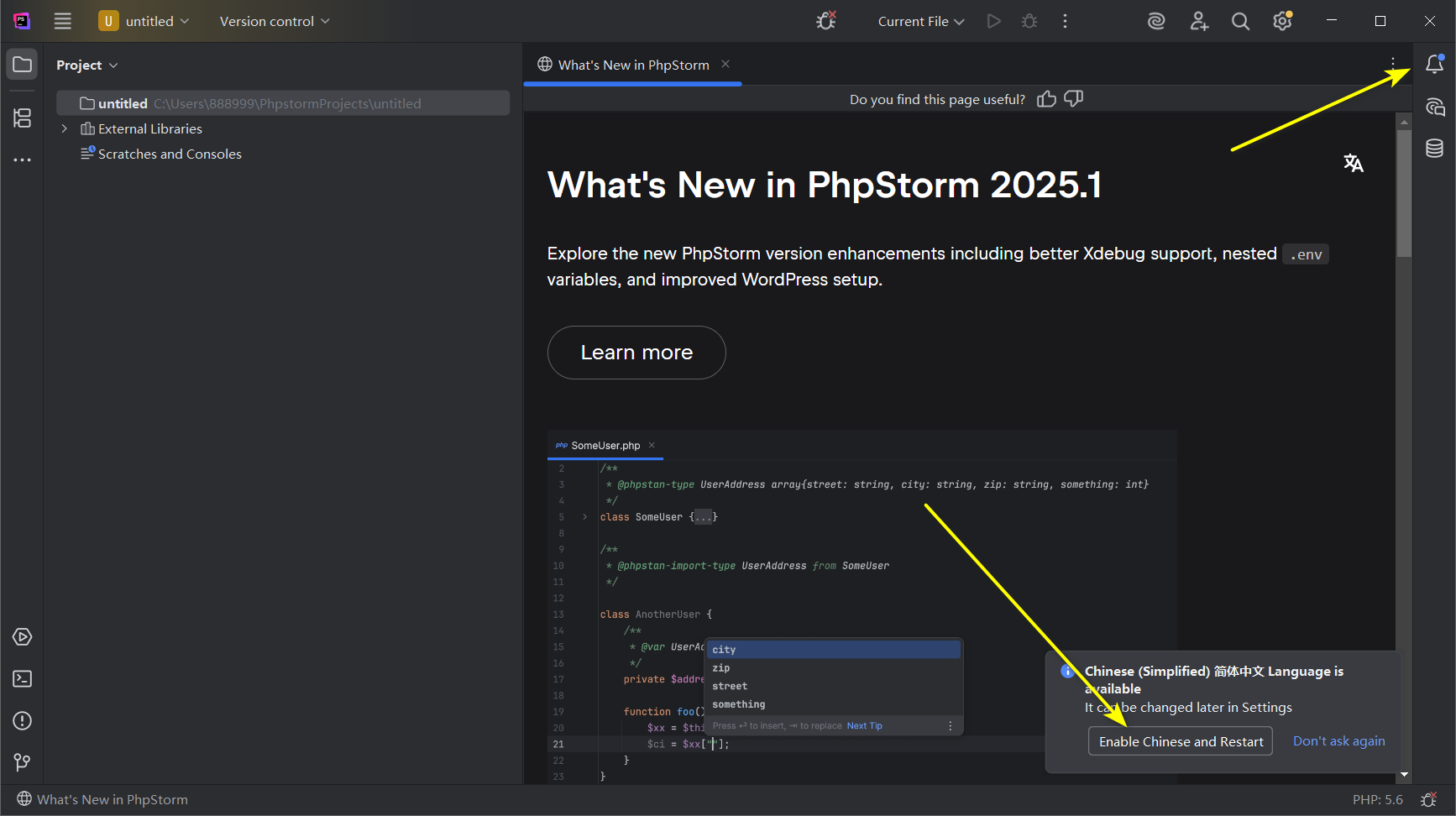
Task: Click the code preview screenshot image
Action: tap(862, 606)
